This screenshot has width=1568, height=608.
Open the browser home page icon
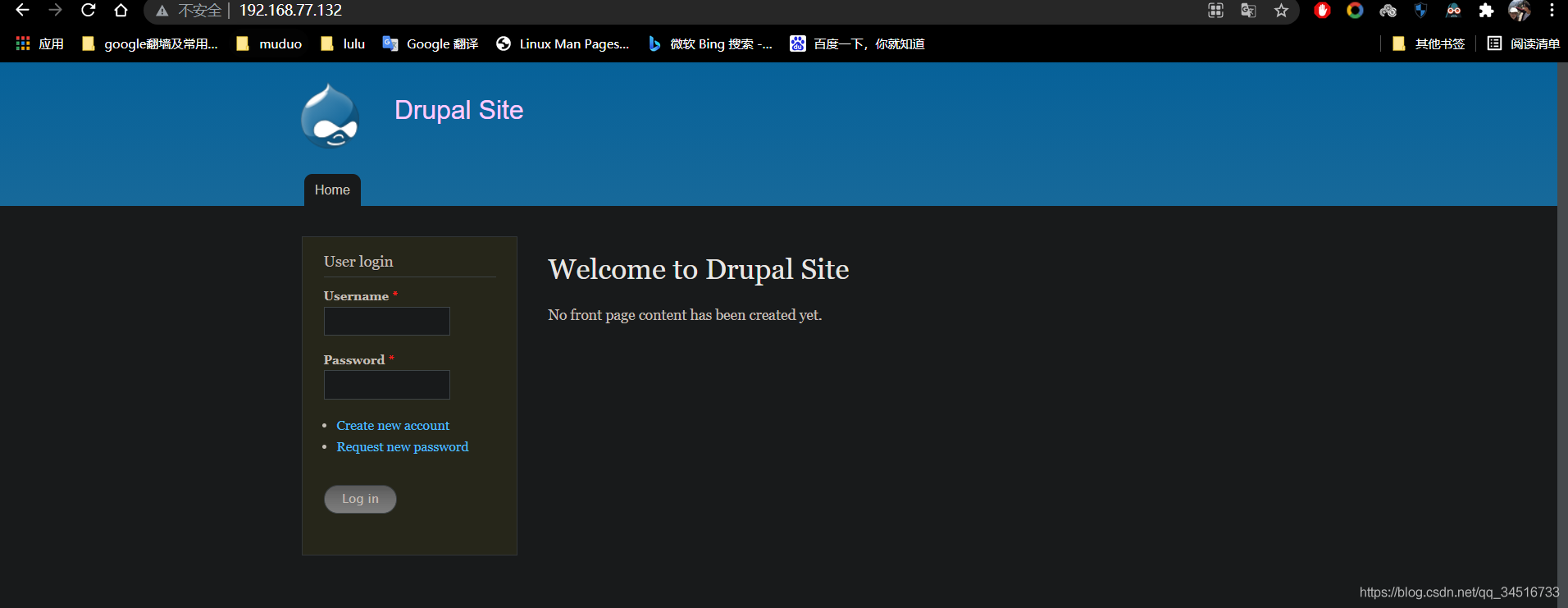(x=121, y=10)
